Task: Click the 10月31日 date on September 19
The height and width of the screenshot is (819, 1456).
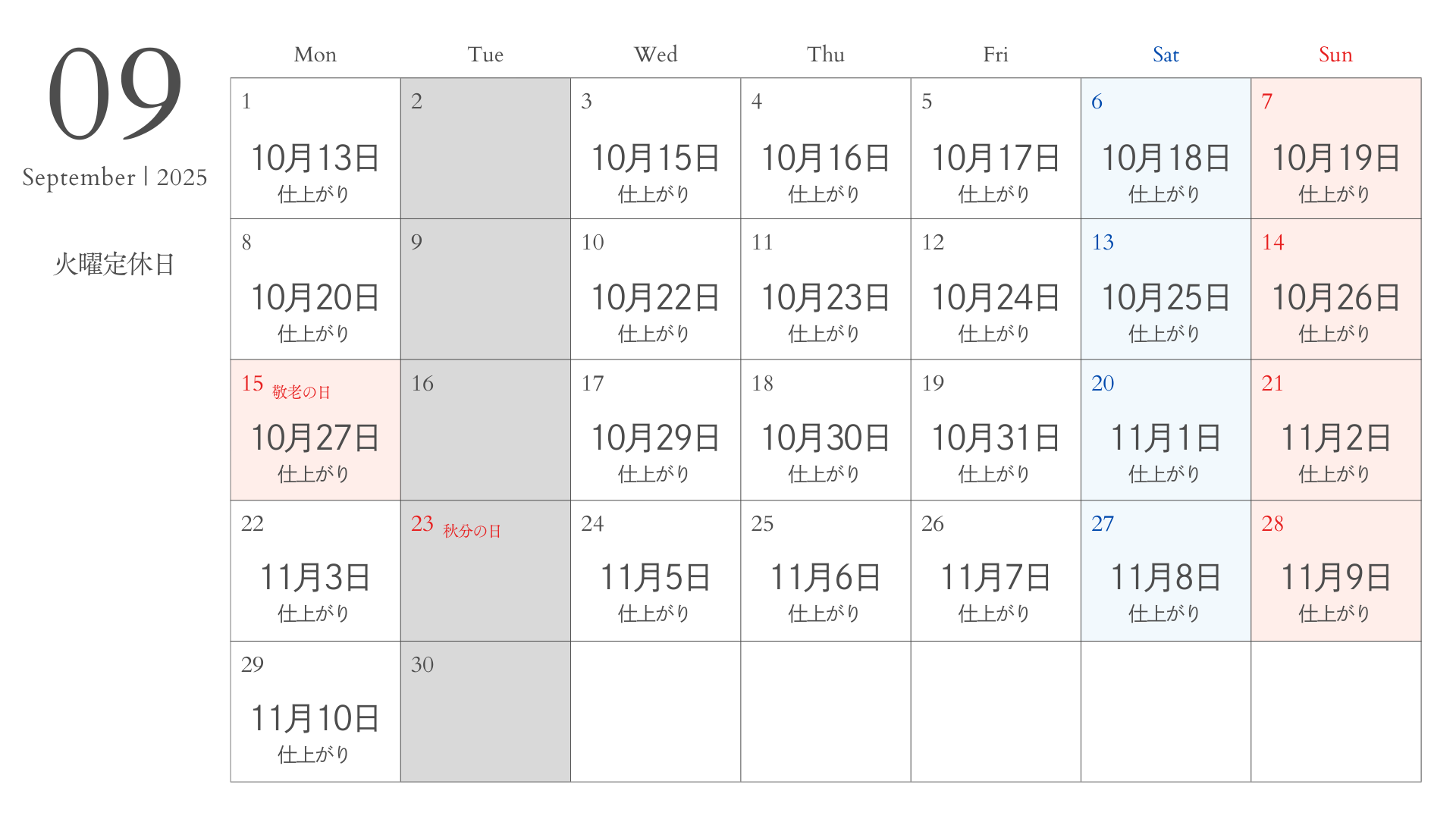Action: (996, 438)
